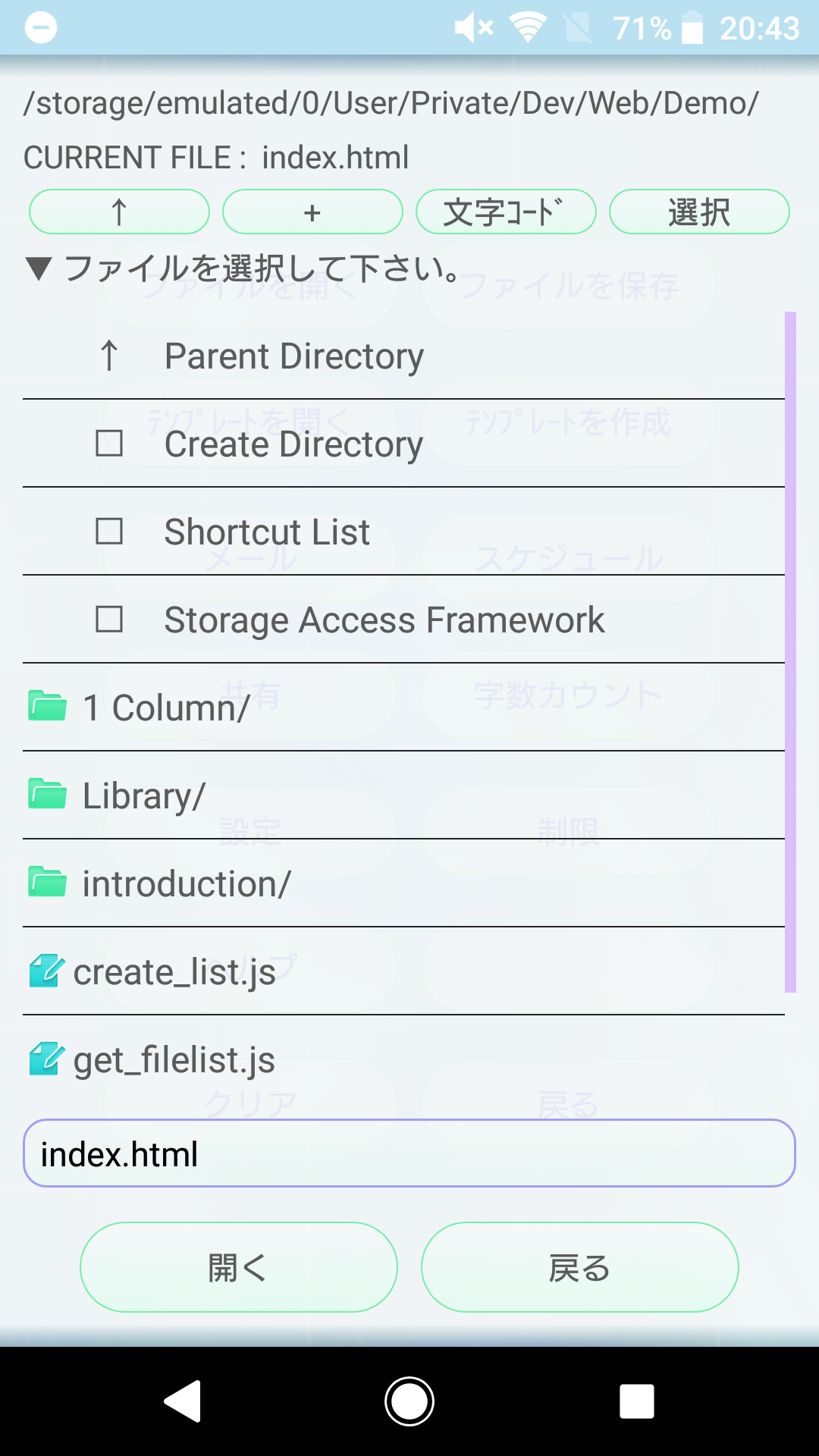Click the Parent Directory up arrow icon

tap(109, 355)
